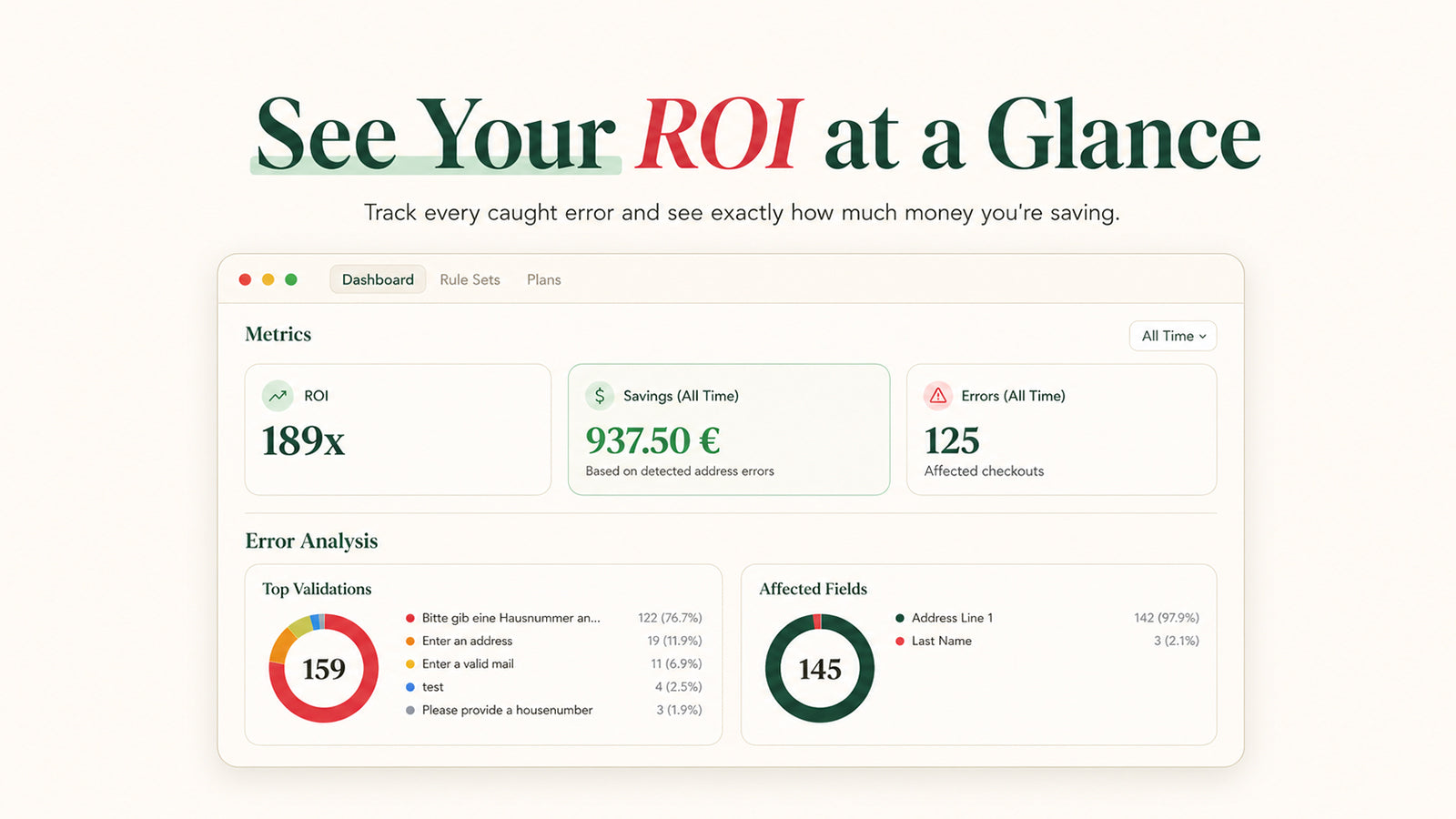
Task: Click the Top Validations donut chart
Action: [323, 668]
